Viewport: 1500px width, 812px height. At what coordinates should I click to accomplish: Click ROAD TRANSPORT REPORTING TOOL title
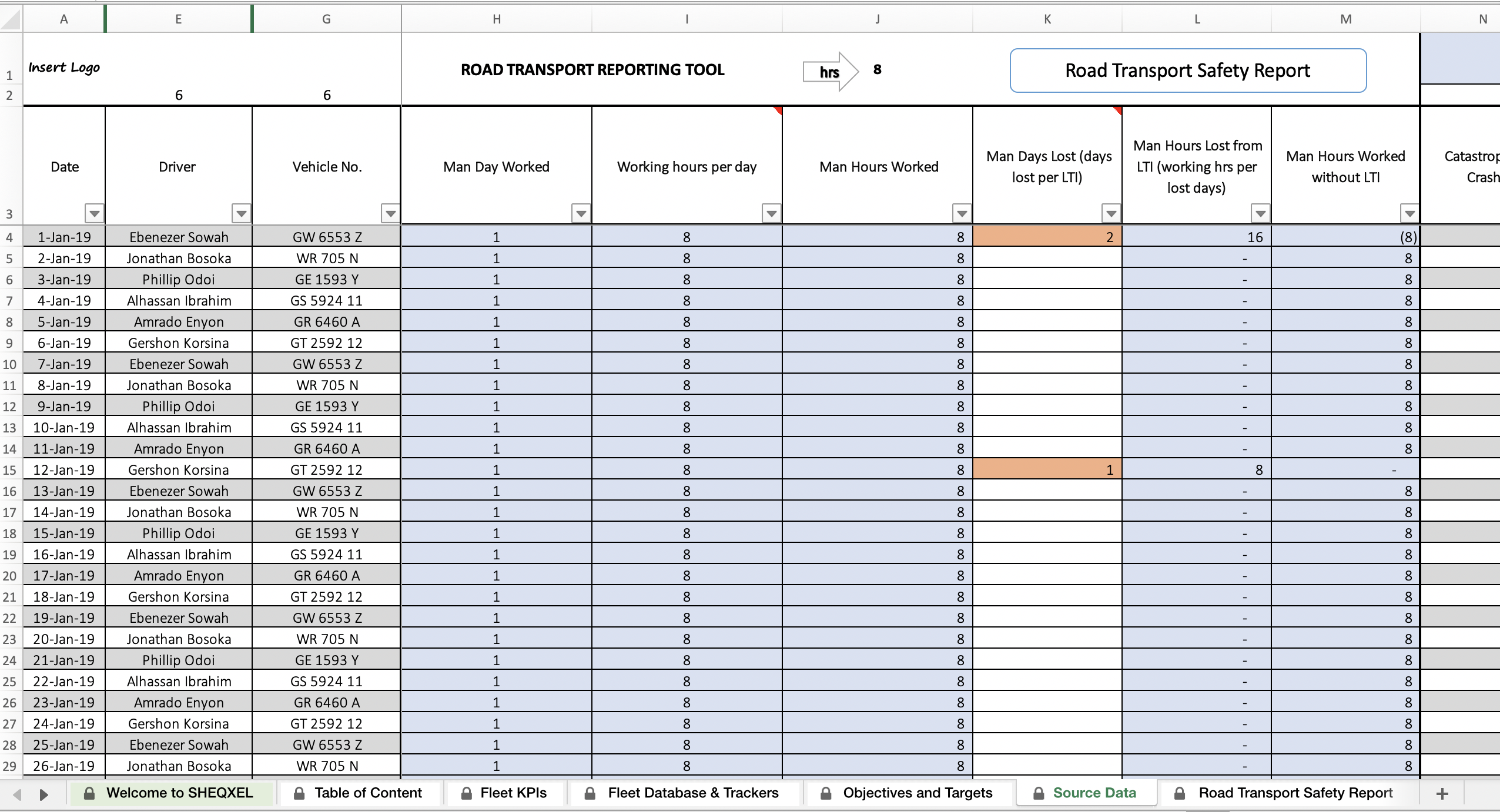(592, 70)
